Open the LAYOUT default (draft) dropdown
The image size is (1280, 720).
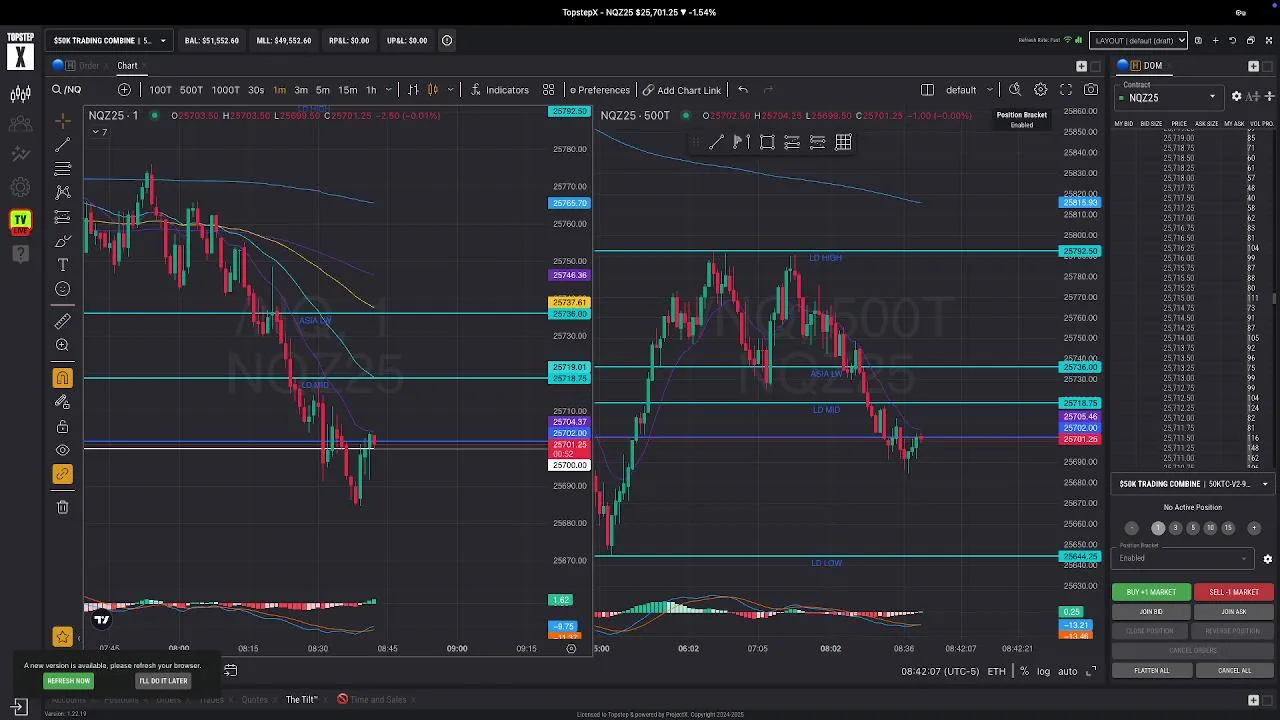pyautogui.click(x=1138, y=41)
